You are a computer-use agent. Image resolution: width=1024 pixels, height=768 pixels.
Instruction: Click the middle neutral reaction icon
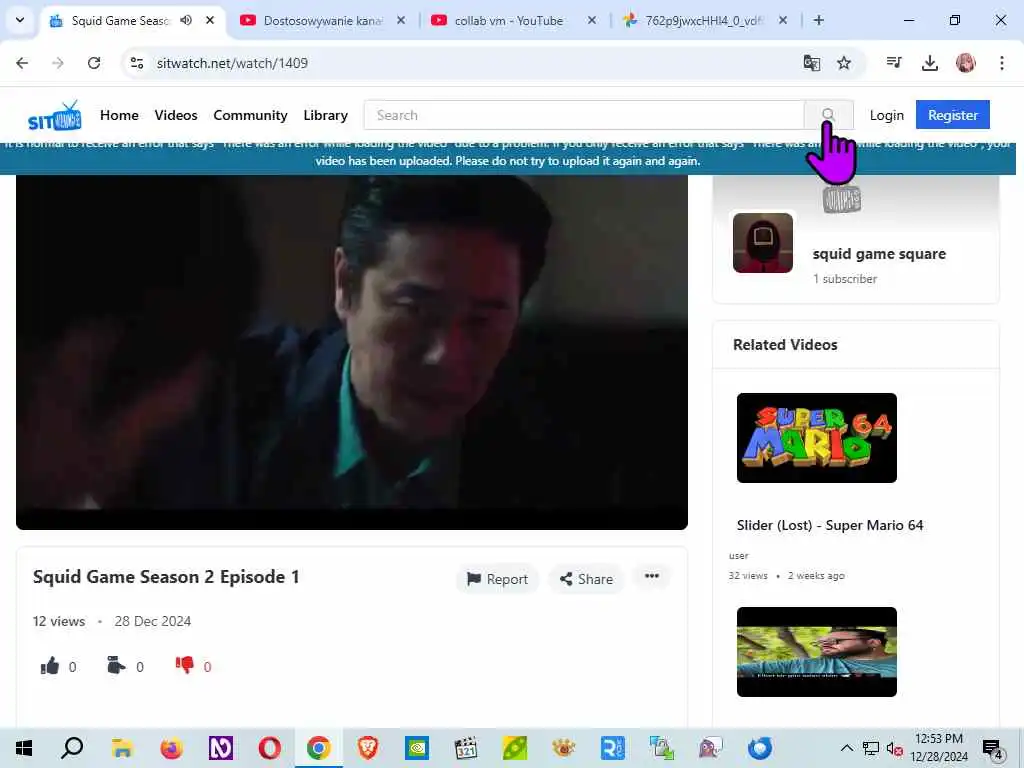[116, 666]
